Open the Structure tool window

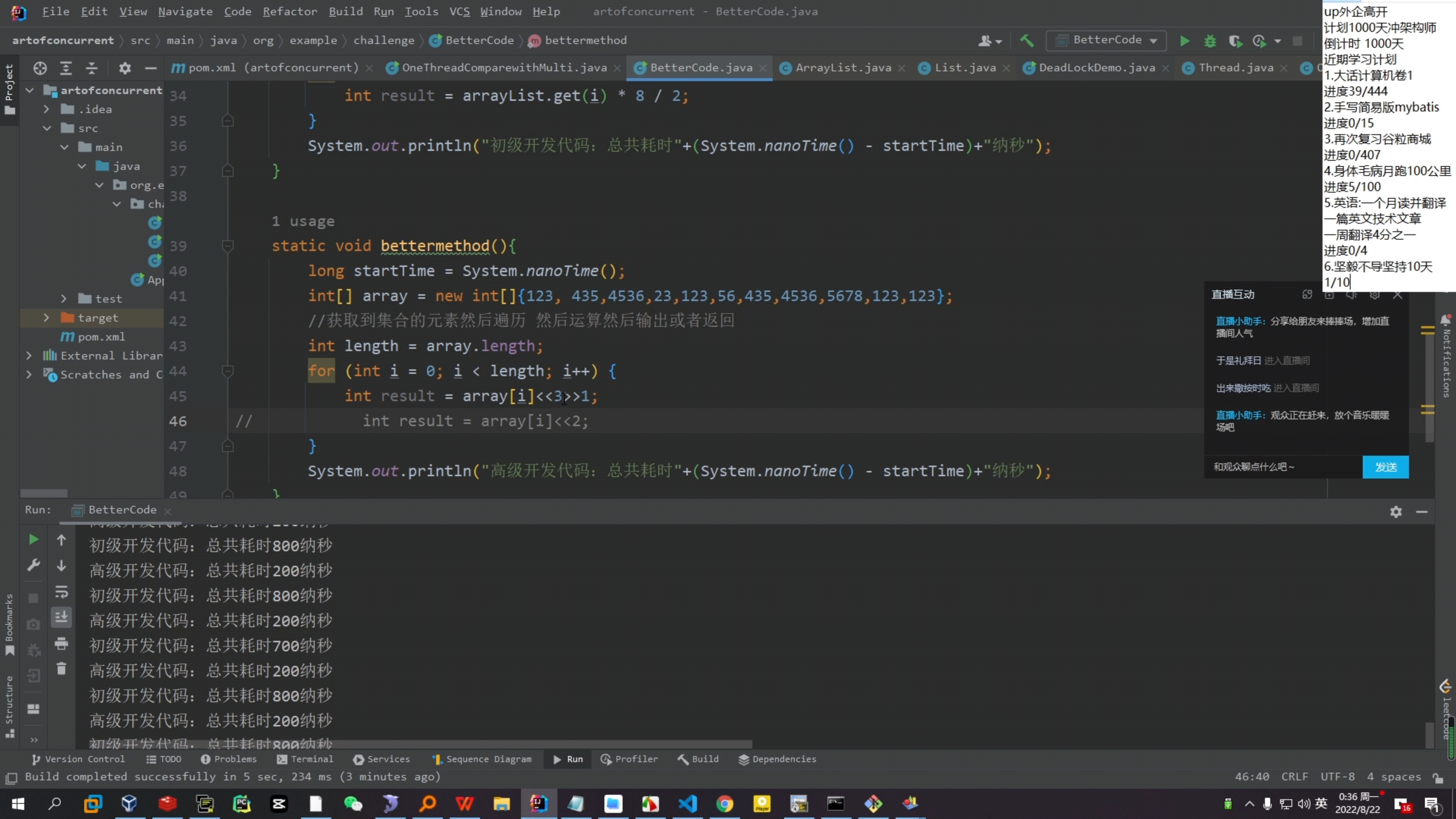(x=9, y=706)
